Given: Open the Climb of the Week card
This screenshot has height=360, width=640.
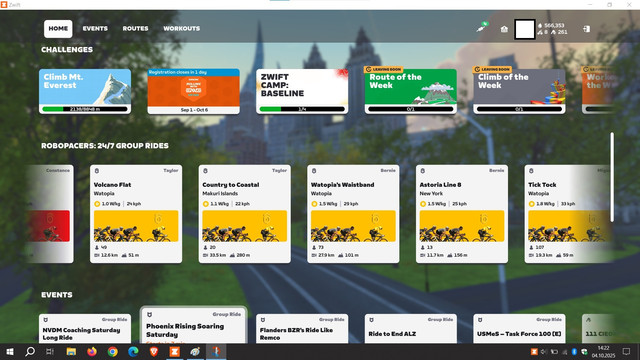Looking at the screenshot, I should (x=519, y=91).
